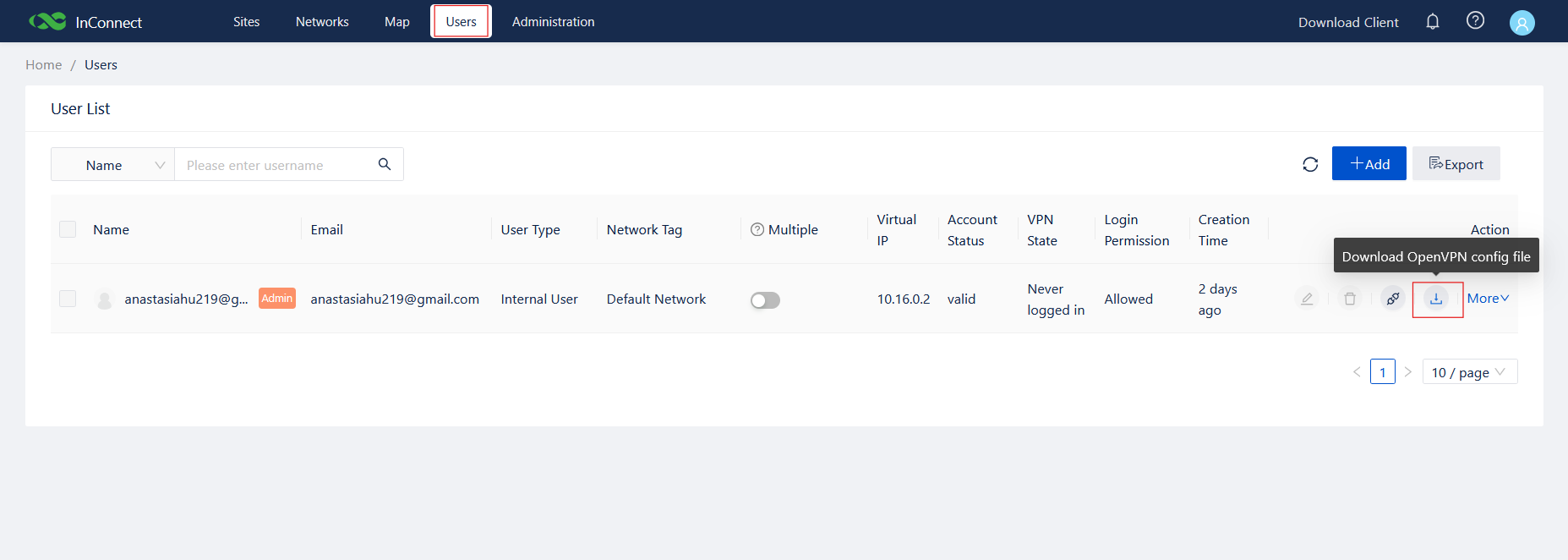Click the Download Client link
This screenshot has width=1568, height=560.
click(1348, 22)
